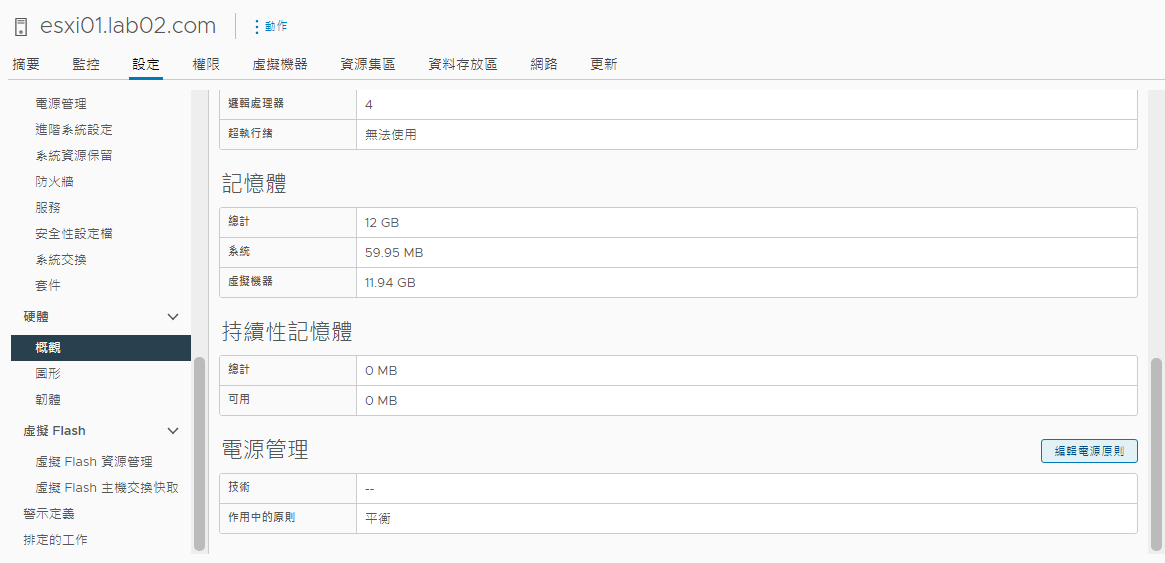Open 圖形 under hardware
The image size is (1165, 563).
[x=48, y=374]
